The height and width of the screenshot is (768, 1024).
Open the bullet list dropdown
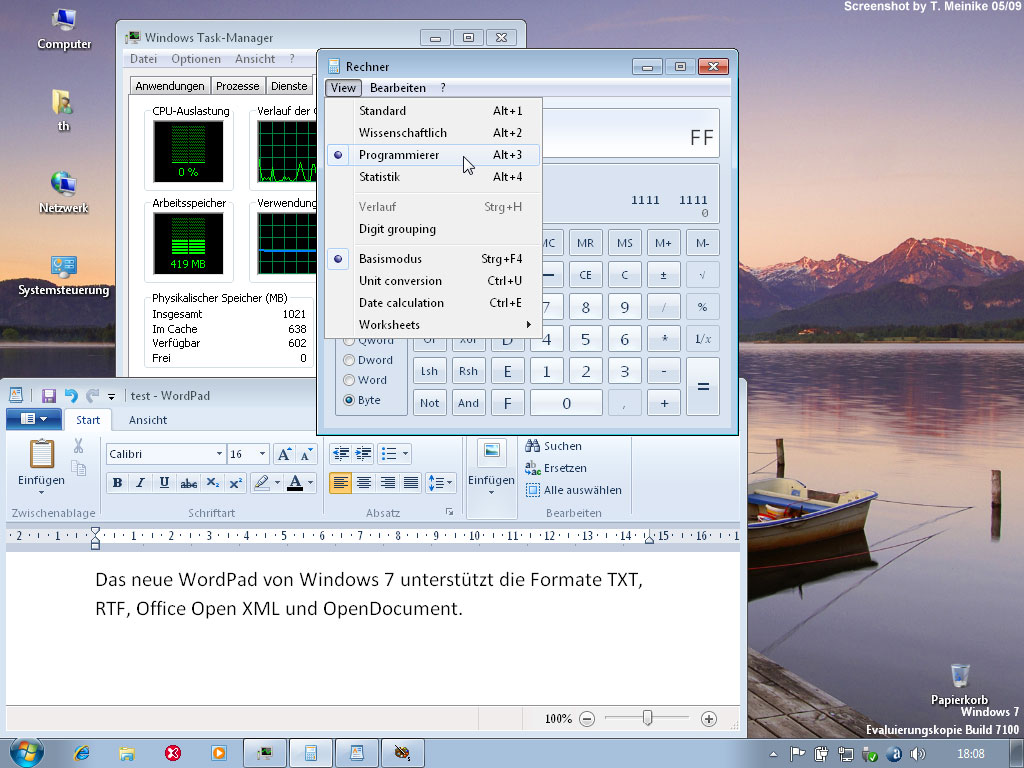(406, 453)
